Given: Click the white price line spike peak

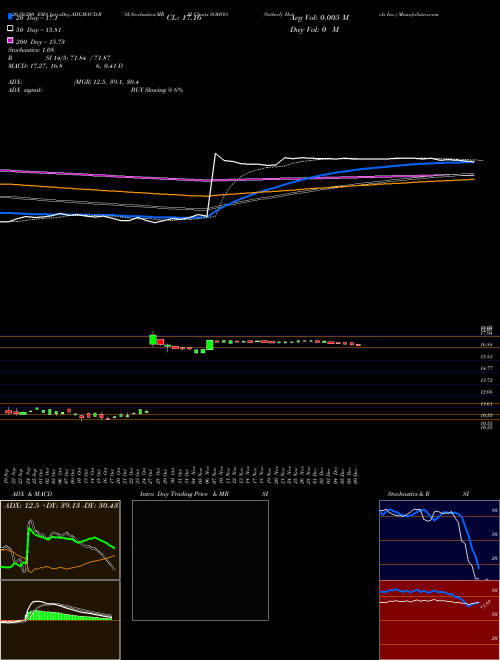Looking at the screenshot, I should (x=215, y=154).
